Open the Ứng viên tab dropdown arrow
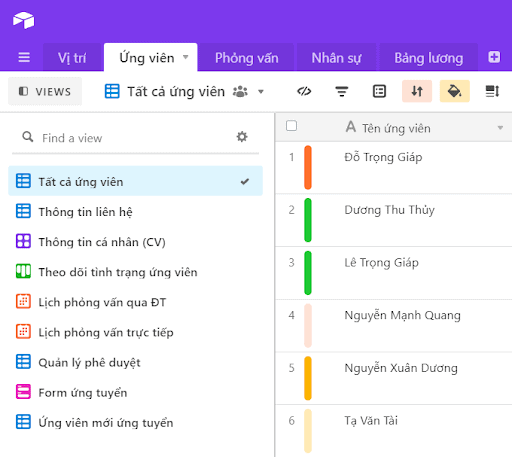512x457 pixels. click(x=186, y=57)
